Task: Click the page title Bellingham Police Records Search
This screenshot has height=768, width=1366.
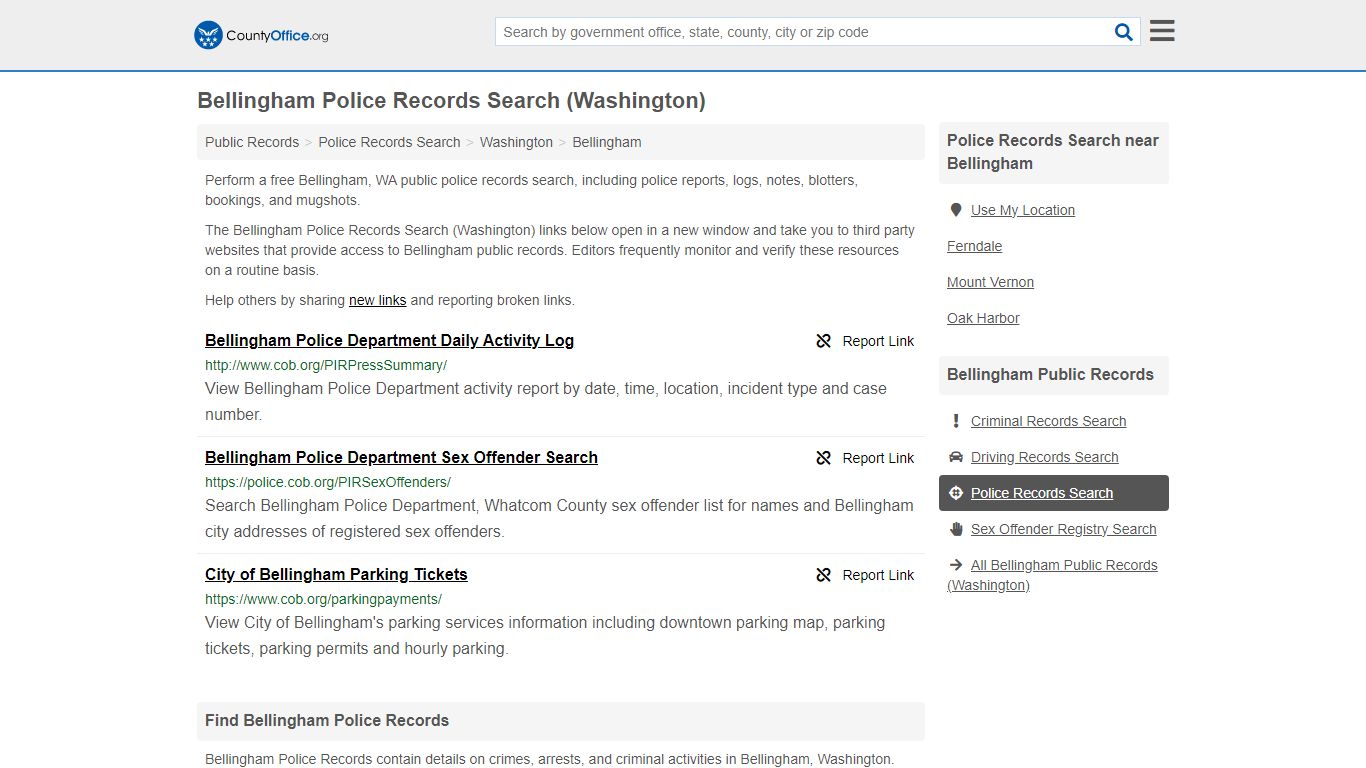Action: click(451, 100)
